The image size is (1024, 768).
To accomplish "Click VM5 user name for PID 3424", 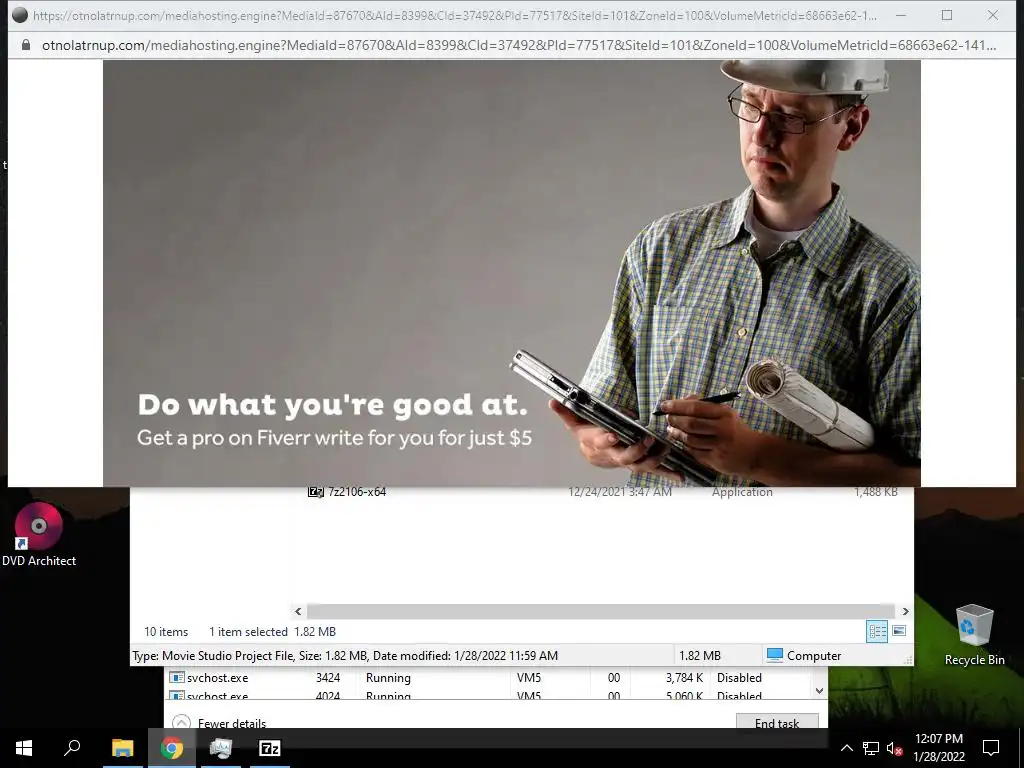I will coord(529,678).
